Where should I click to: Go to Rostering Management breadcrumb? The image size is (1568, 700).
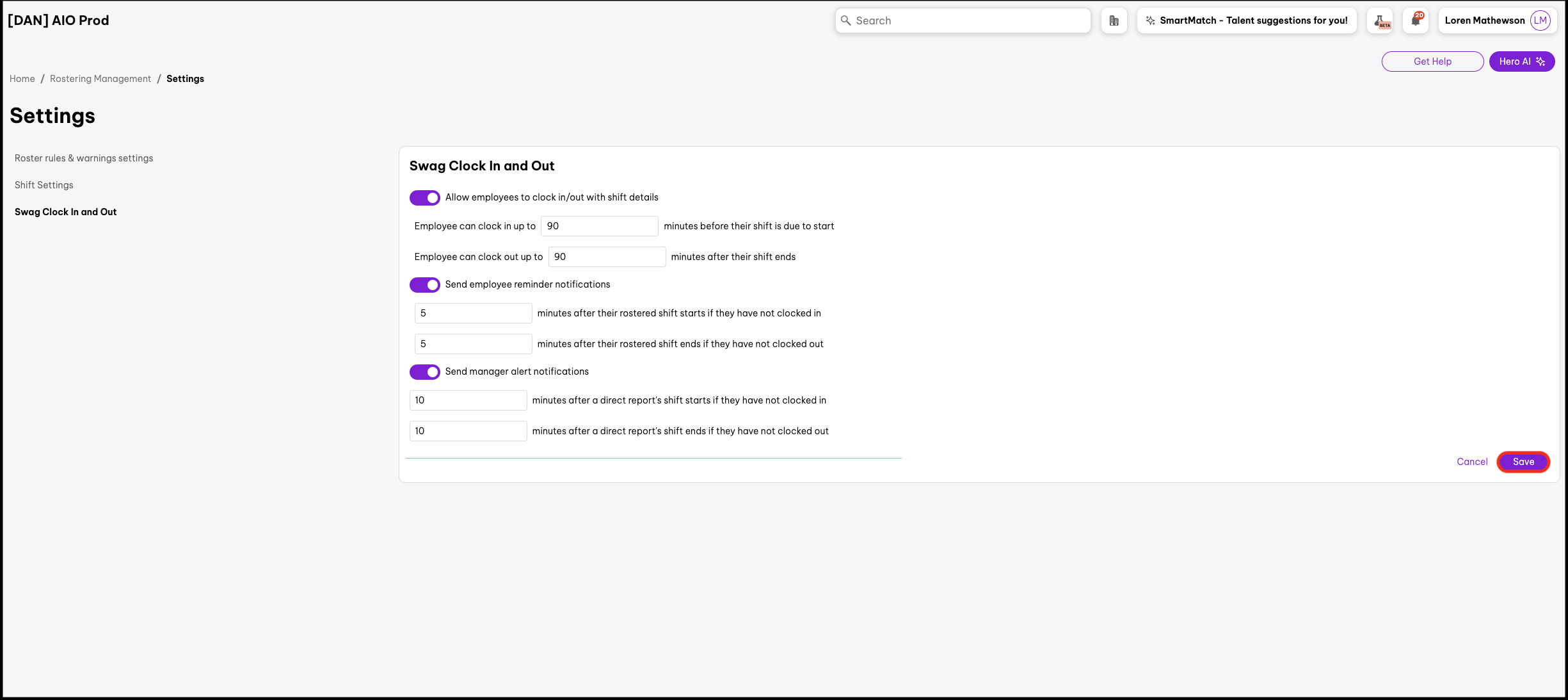pos(100,79)
